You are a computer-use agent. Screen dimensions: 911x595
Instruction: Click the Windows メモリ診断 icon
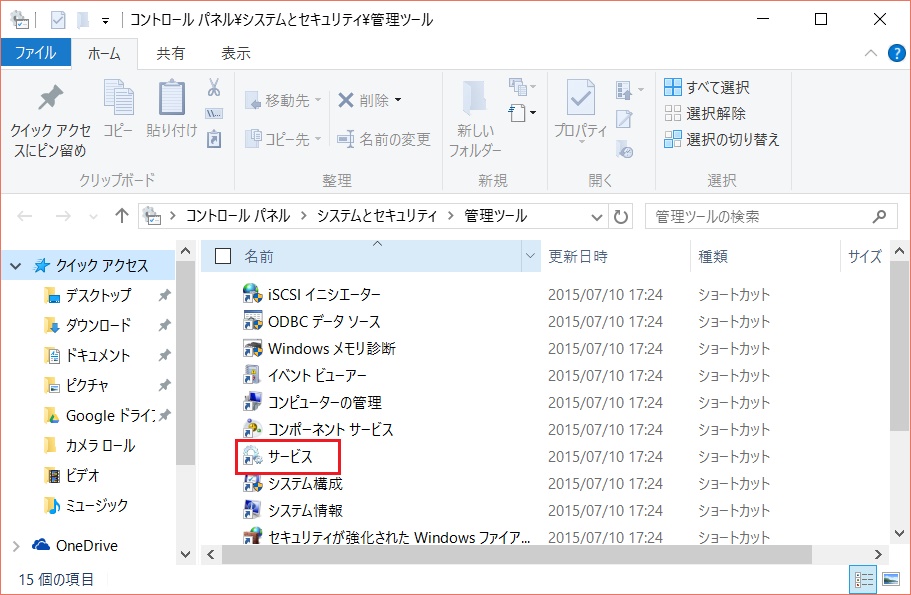click(253, 348)
